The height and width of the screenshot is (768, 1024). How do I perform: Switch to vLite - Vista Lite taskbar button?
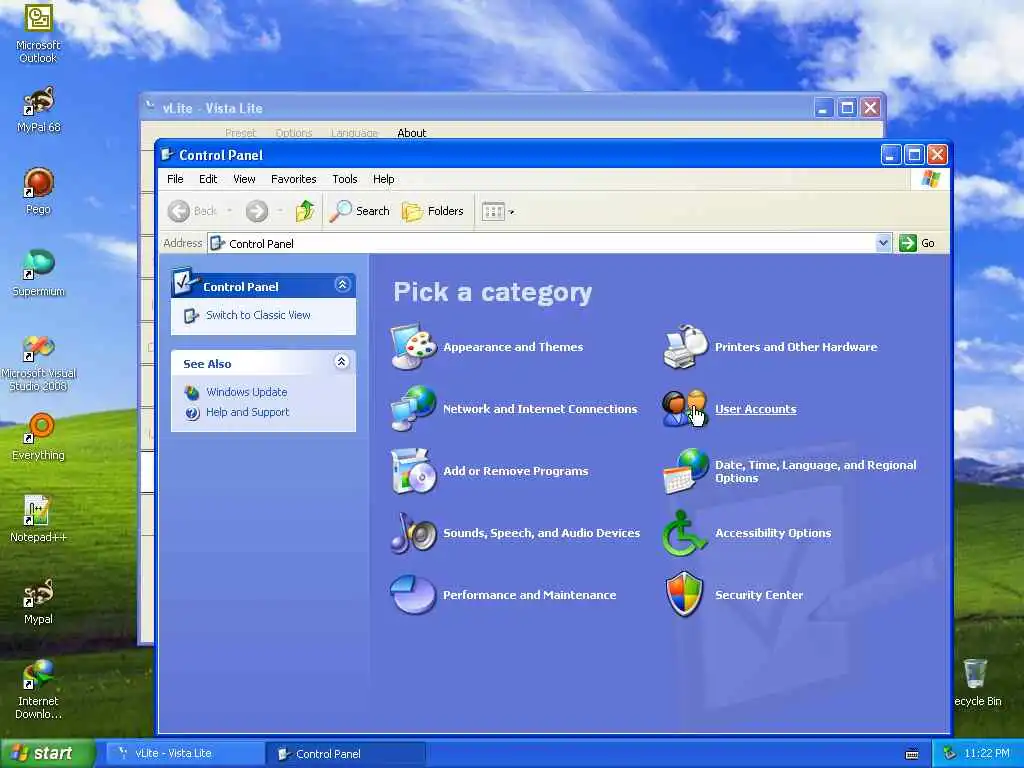pos(185,754)
